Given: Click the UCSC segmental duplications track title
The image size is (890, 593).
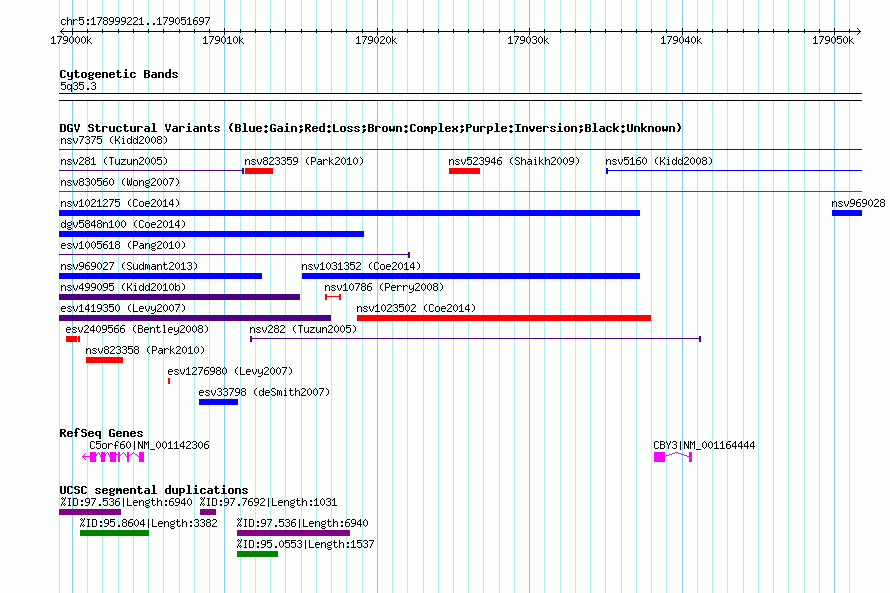Looking at the screenshot, I should click(154, 490).
